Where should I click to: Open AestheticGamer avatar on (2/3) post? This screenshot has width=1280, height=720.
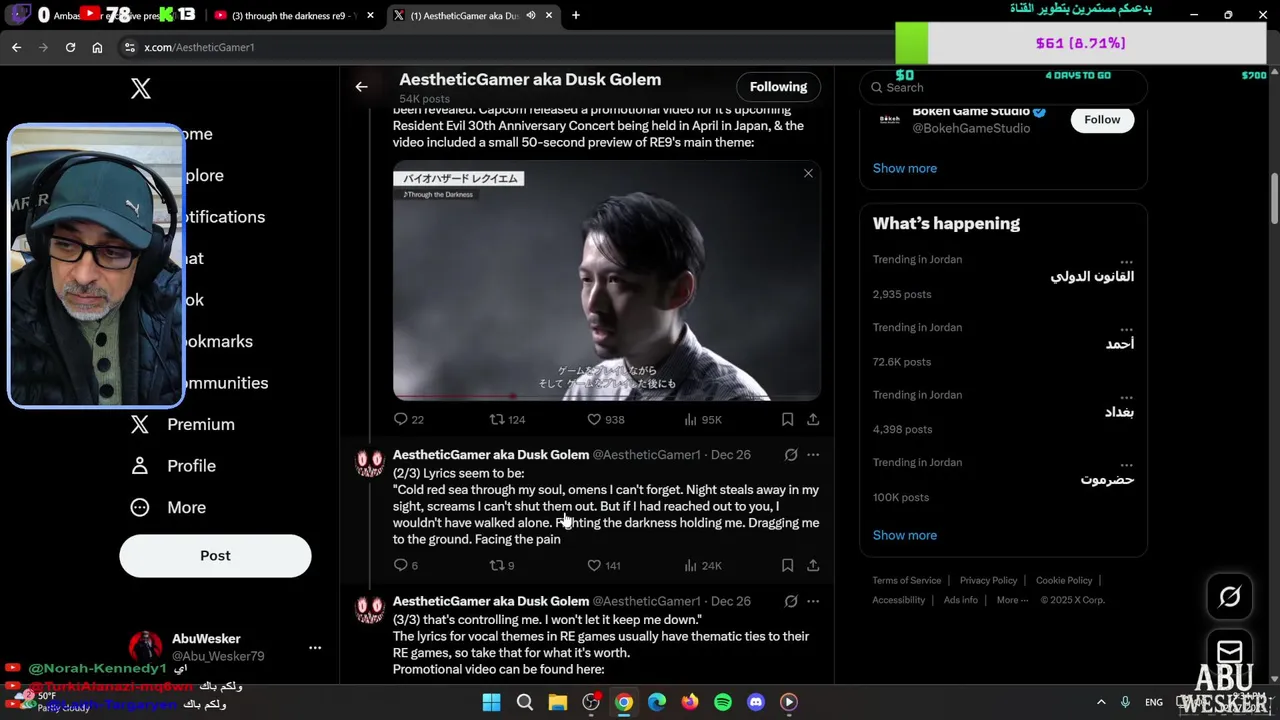tap(370, 464)
